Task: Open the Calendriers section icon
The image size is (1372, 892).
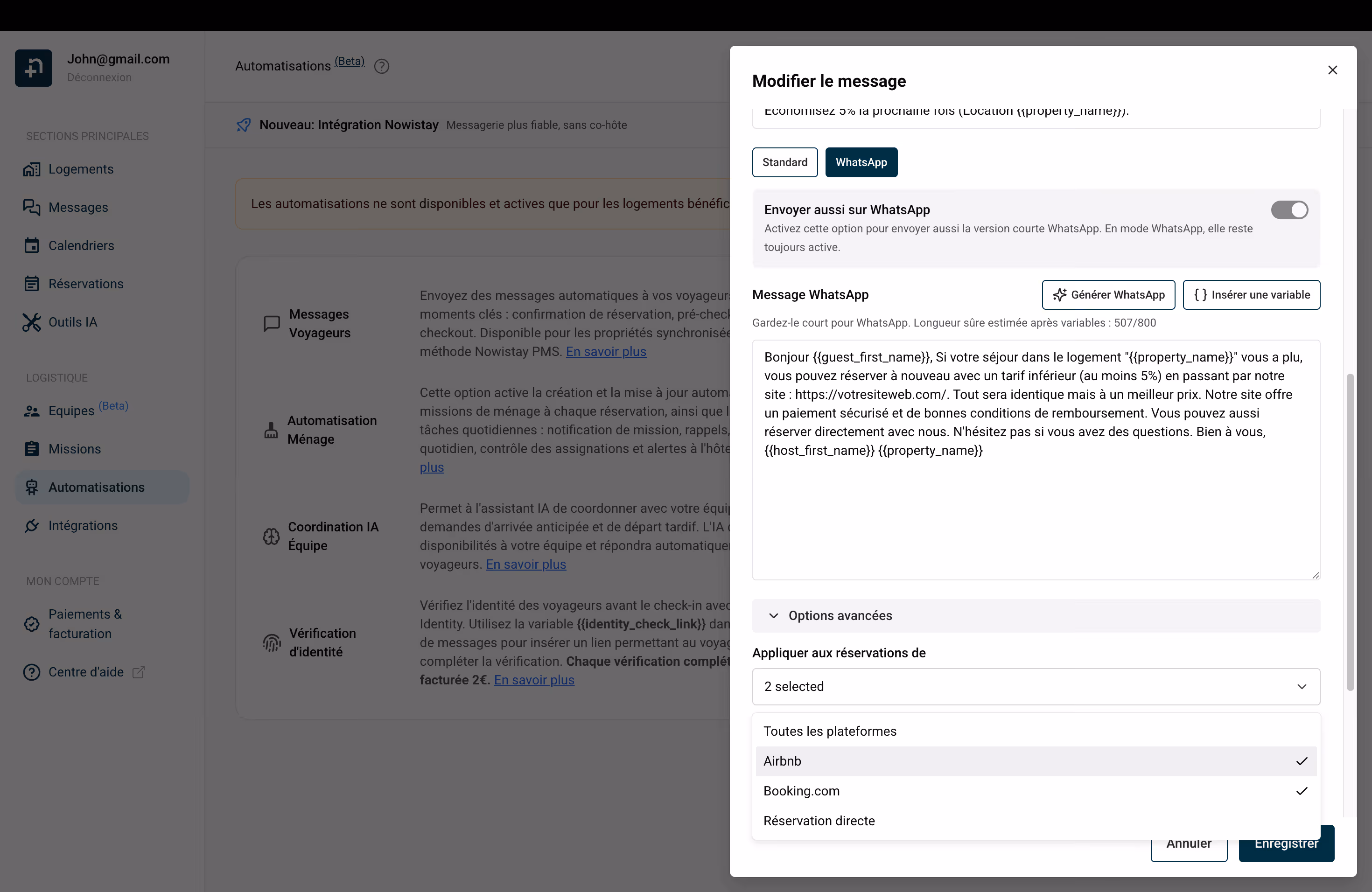Action: pos(32,245)
